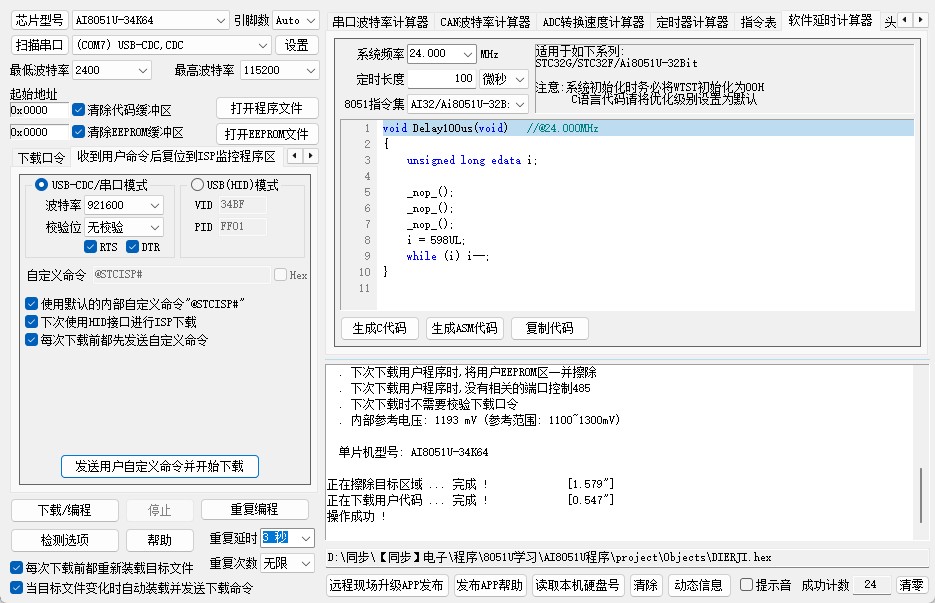The height and width of the screenshot is (603, 935).
Task: Click 发送用户自定义命令并开始下载 button
Action: [x=160, y=466]
